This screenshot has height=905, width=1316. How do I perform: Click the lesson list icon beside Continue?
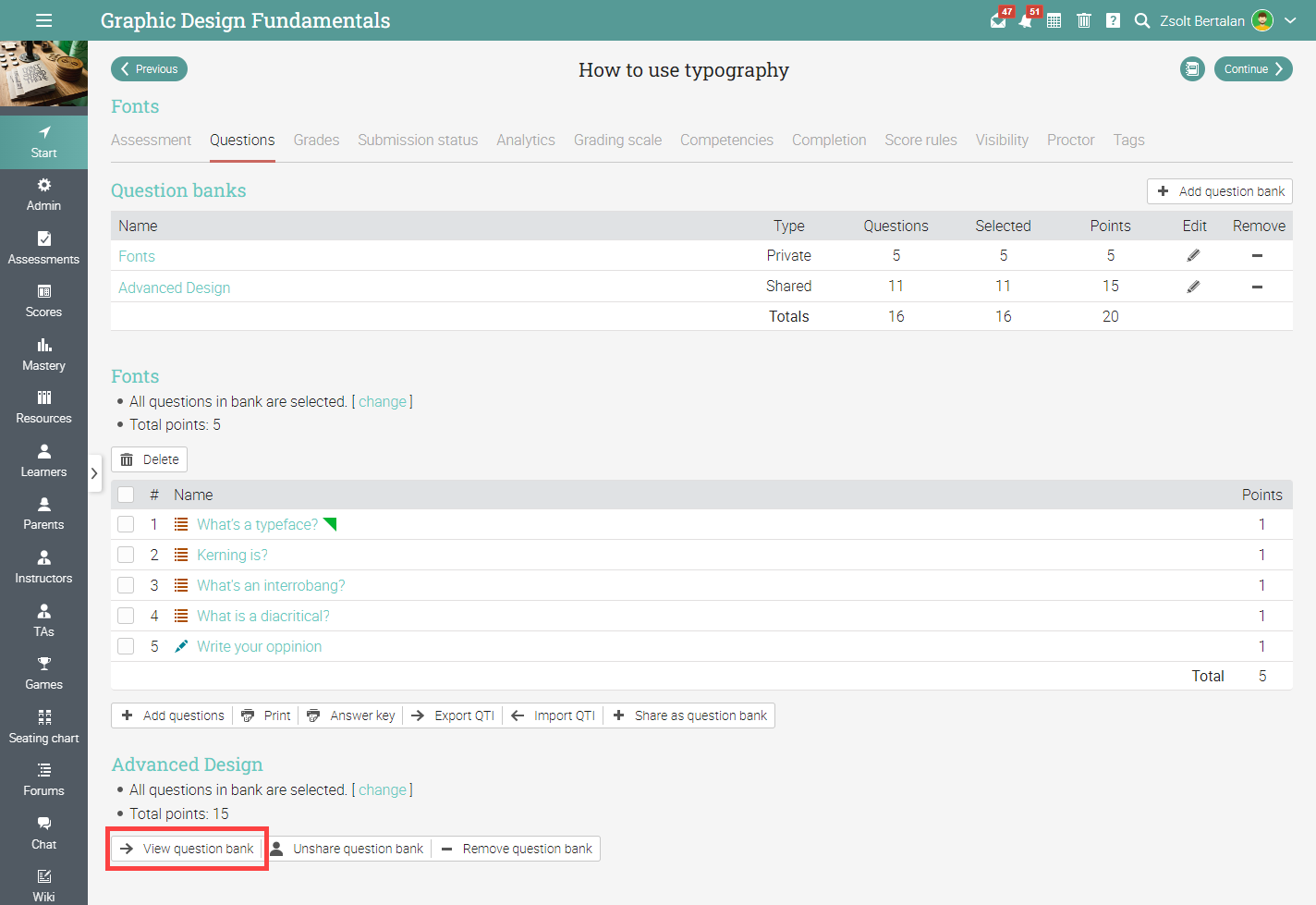click(1192, 69)
